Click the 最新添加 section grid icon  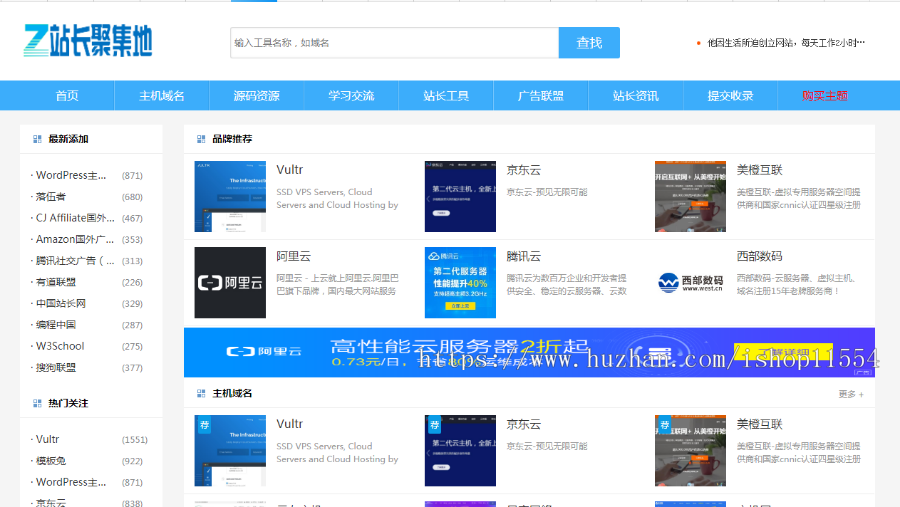[37, 139]
